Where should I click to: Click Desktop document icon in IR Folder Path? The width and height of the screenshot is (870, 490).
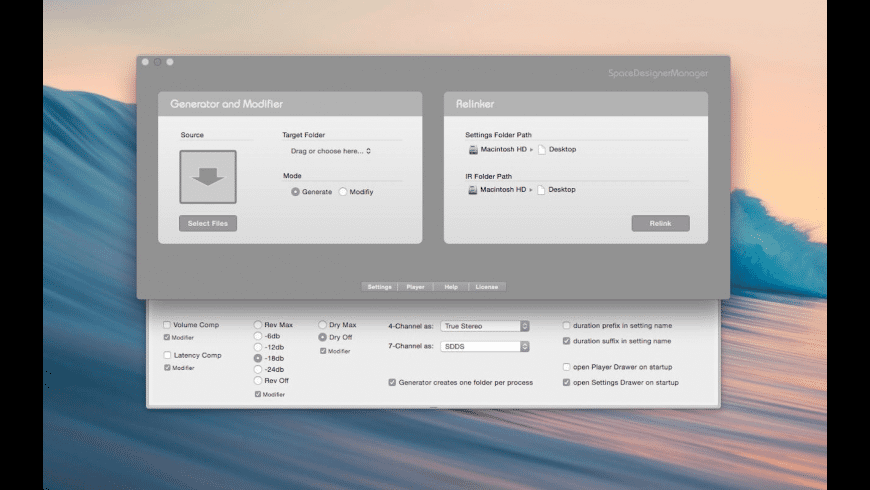(x=541, y=190)
